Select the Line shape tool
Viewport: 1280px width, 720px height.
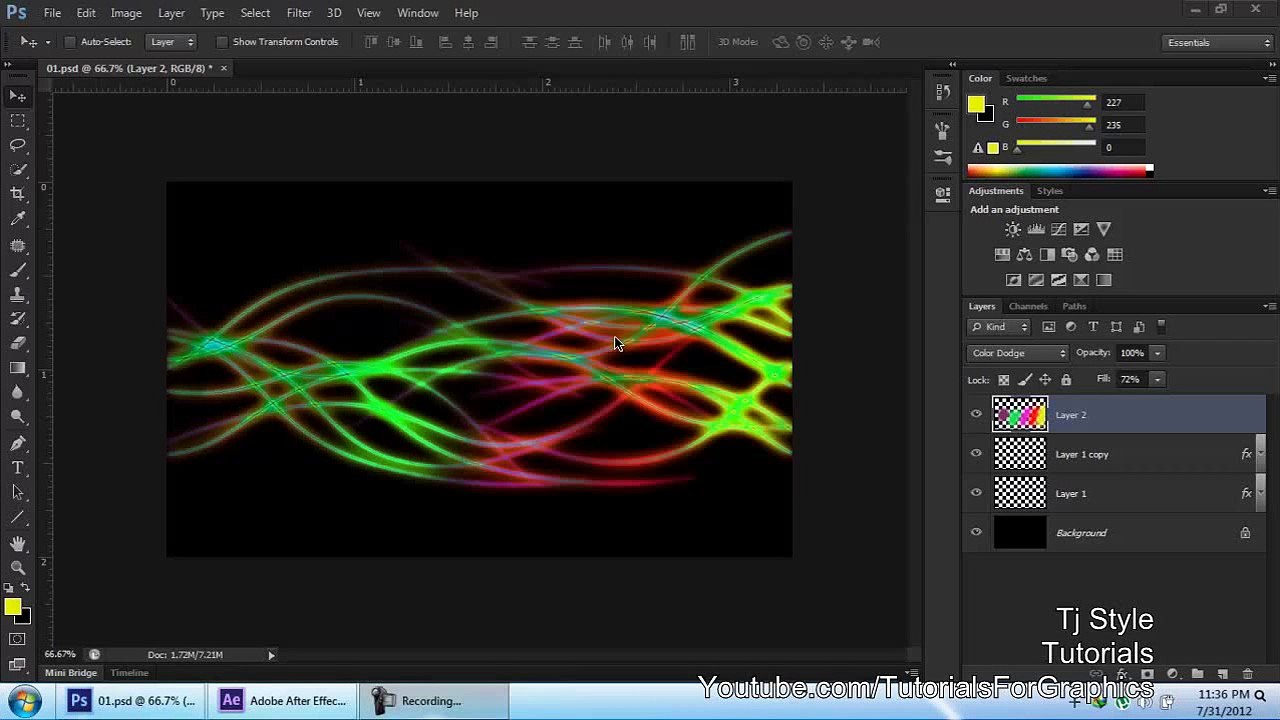click(18, 517)
